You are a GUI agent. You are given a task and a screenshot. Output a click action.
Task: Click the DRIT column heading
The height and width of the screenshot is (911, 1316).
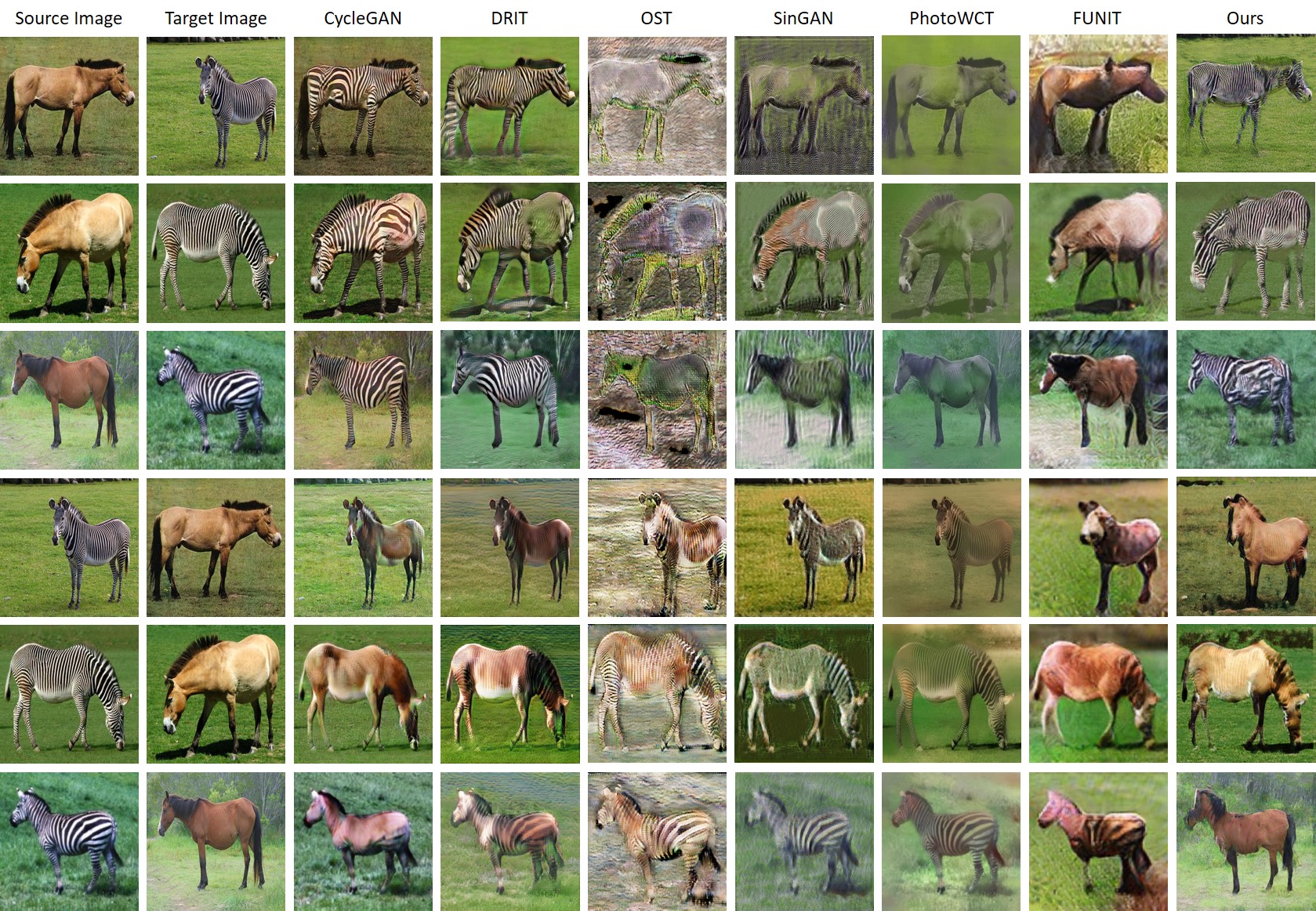coord(509,18)
